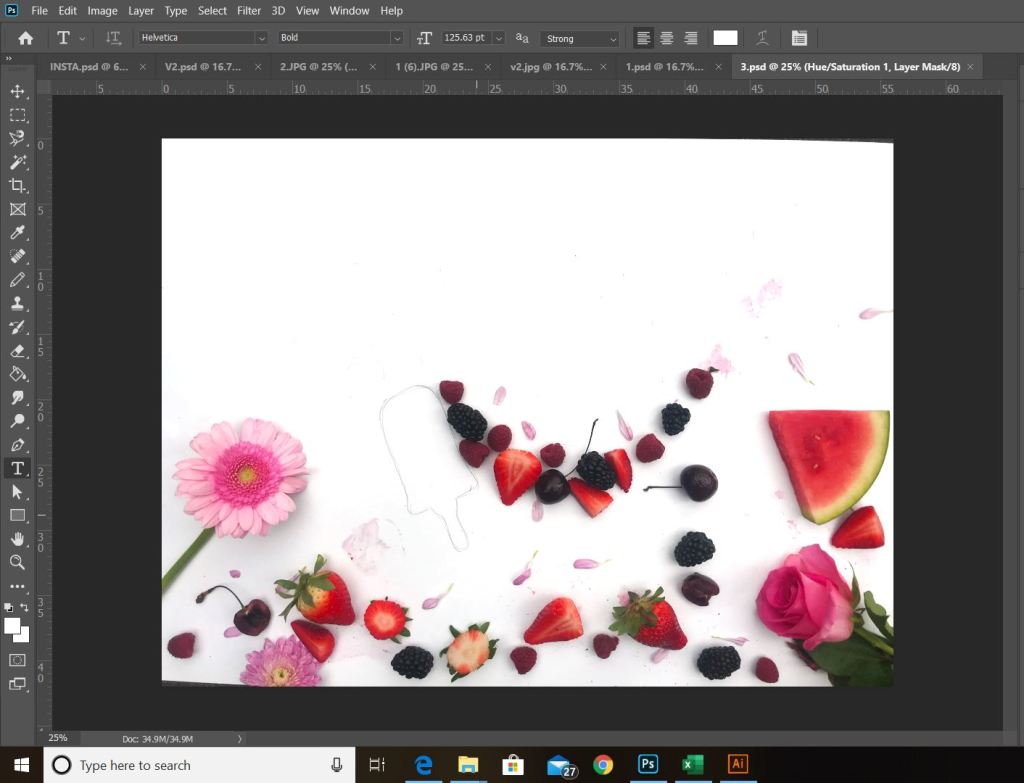The width and height of the screenshot is (1024, 783).
Task: Select the Crop tool
Action: [17, 186]
